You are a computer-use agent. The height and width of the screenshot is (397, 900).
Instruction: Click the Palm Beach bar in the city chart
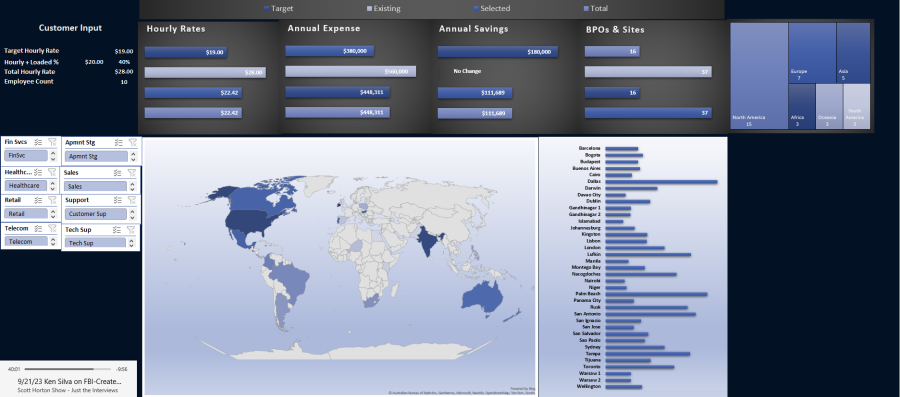(656, 294)
